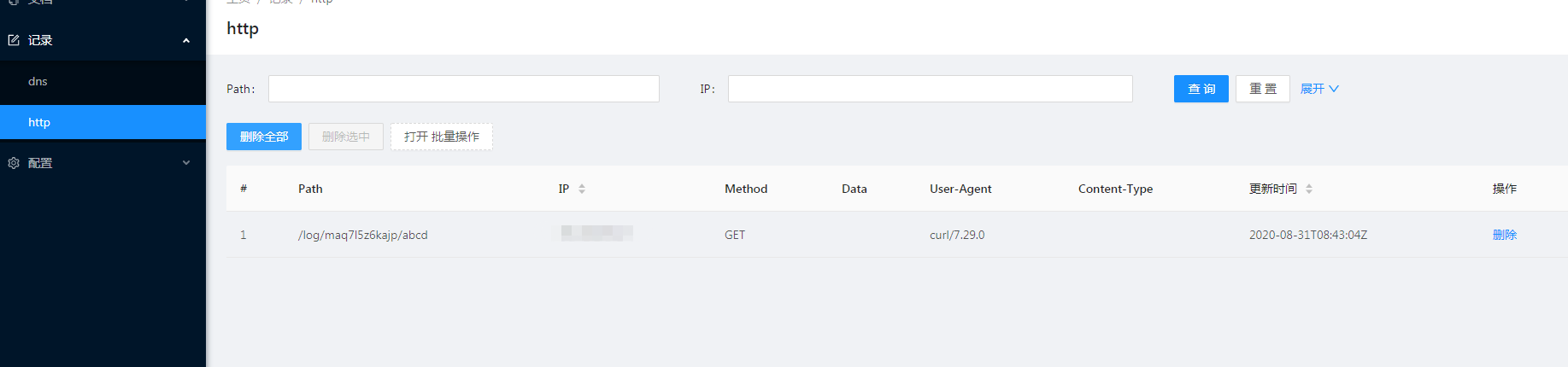Open the dns records page
The image size is (1568, 367).
(x=38, y=82)
